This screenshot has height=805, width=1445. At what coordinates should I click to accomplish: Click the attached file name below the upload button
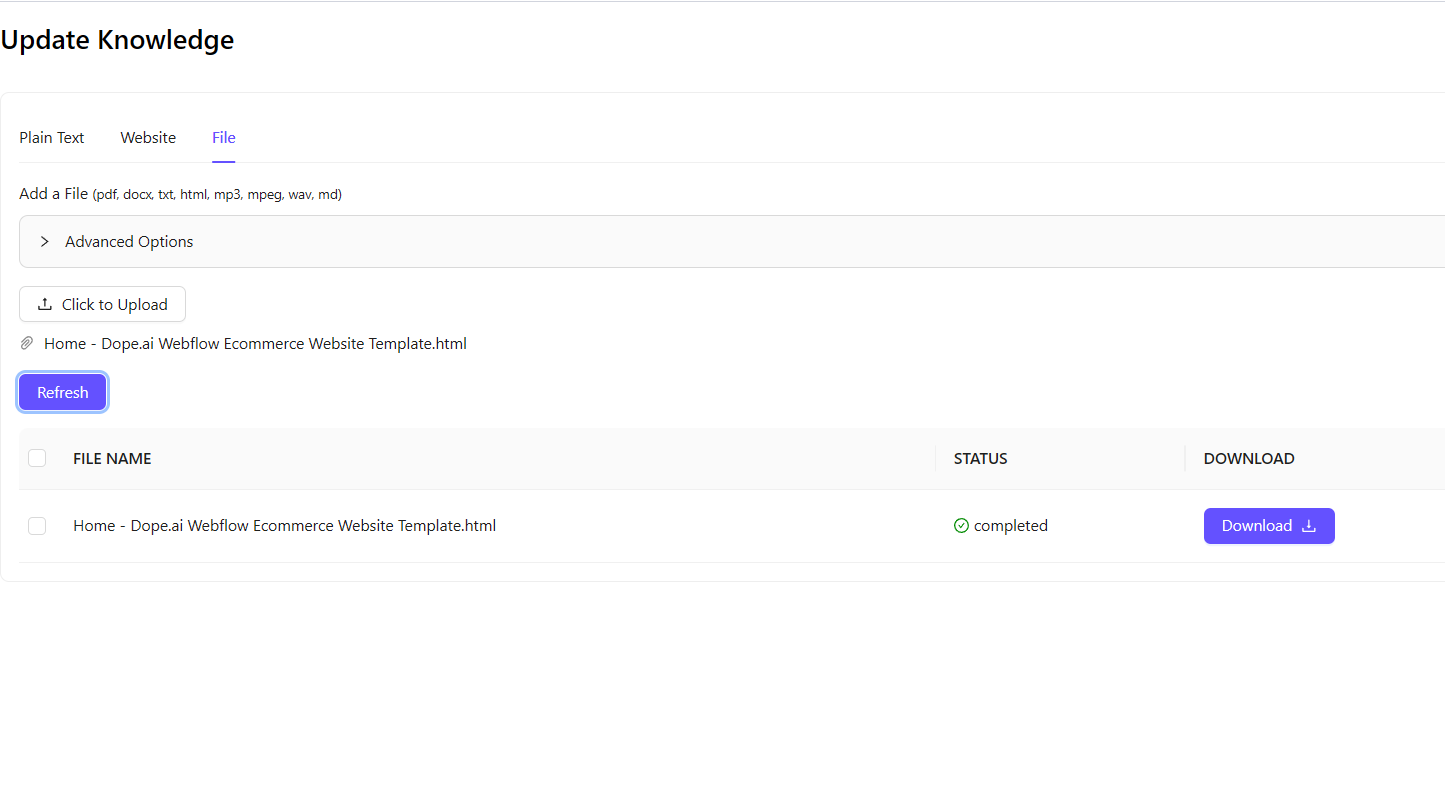coord(255,344)
